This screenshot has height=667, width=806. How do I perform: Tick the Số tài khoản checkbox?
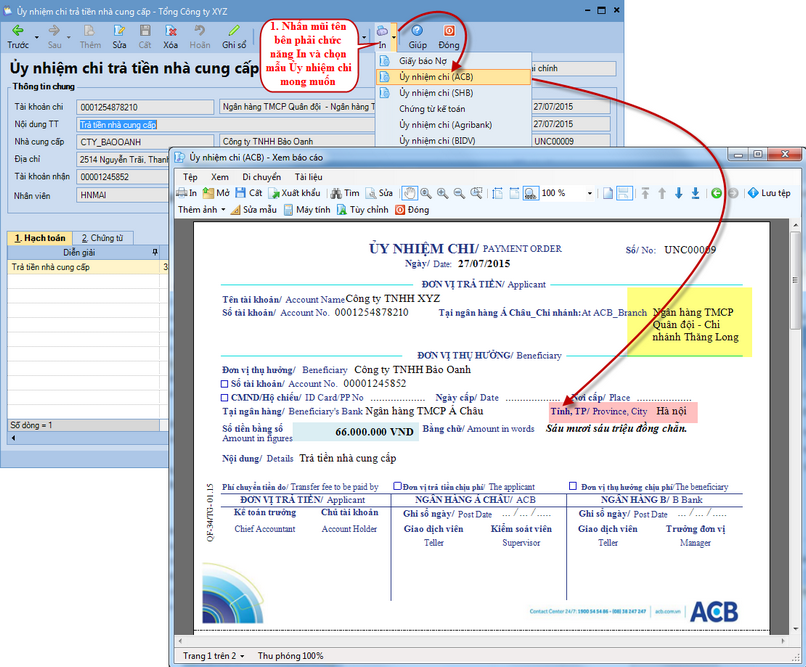pos(224,384)
